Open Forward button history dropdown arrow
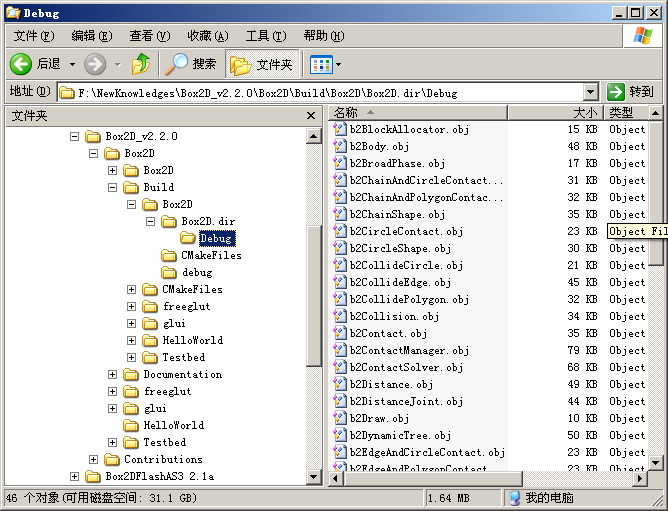This screenshot has width=668, height=511. (x=118, y=65)
